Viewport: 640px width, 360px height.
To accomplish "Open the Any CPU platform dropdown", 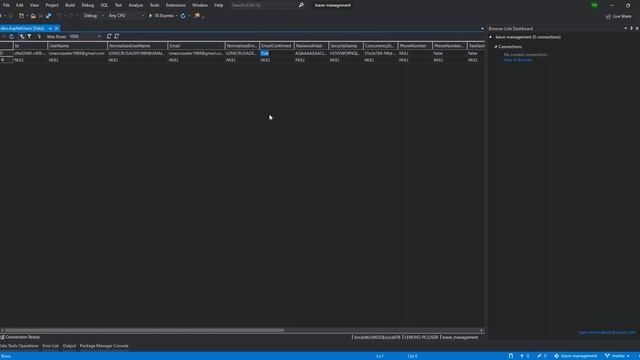I will click(126, 16).
